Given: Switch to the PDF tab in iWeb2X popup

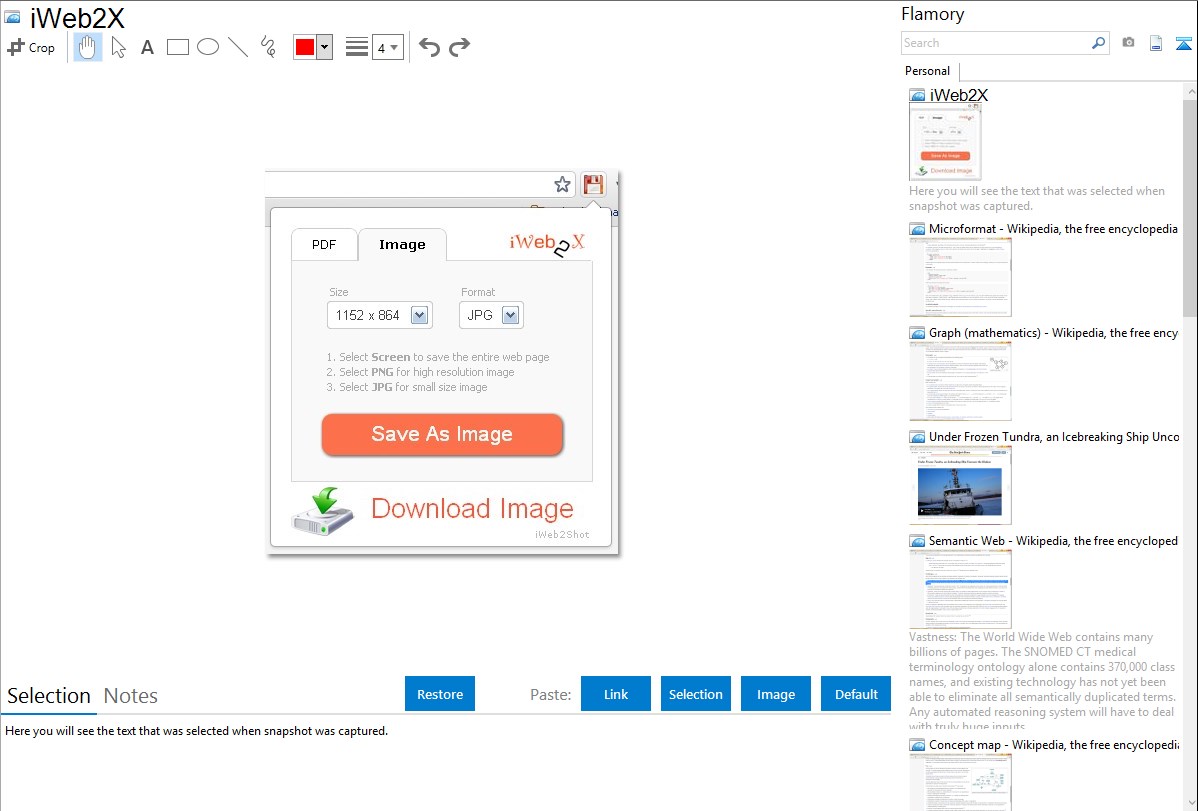Looking at the screenshot, I should (324, 245).
